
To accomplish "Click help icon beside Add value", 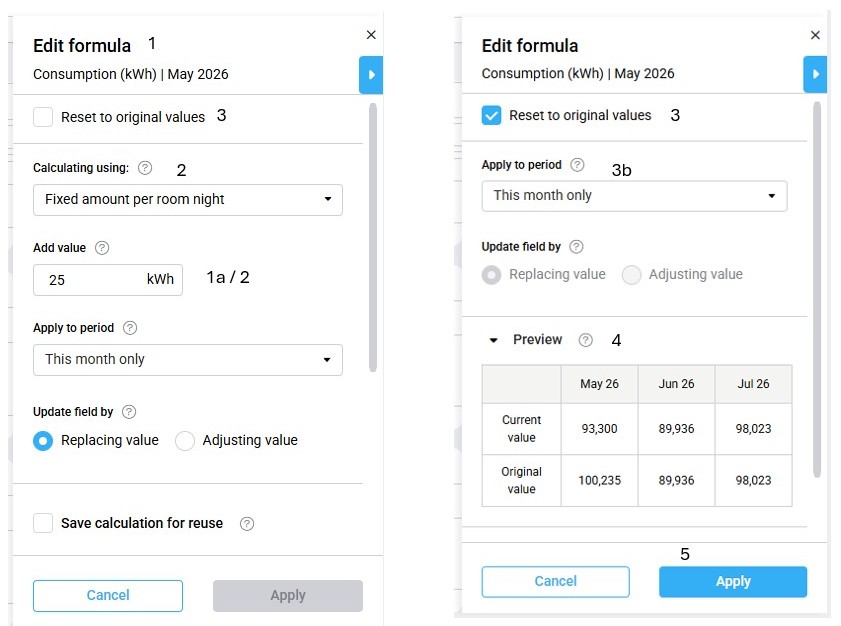I will 102,248.
